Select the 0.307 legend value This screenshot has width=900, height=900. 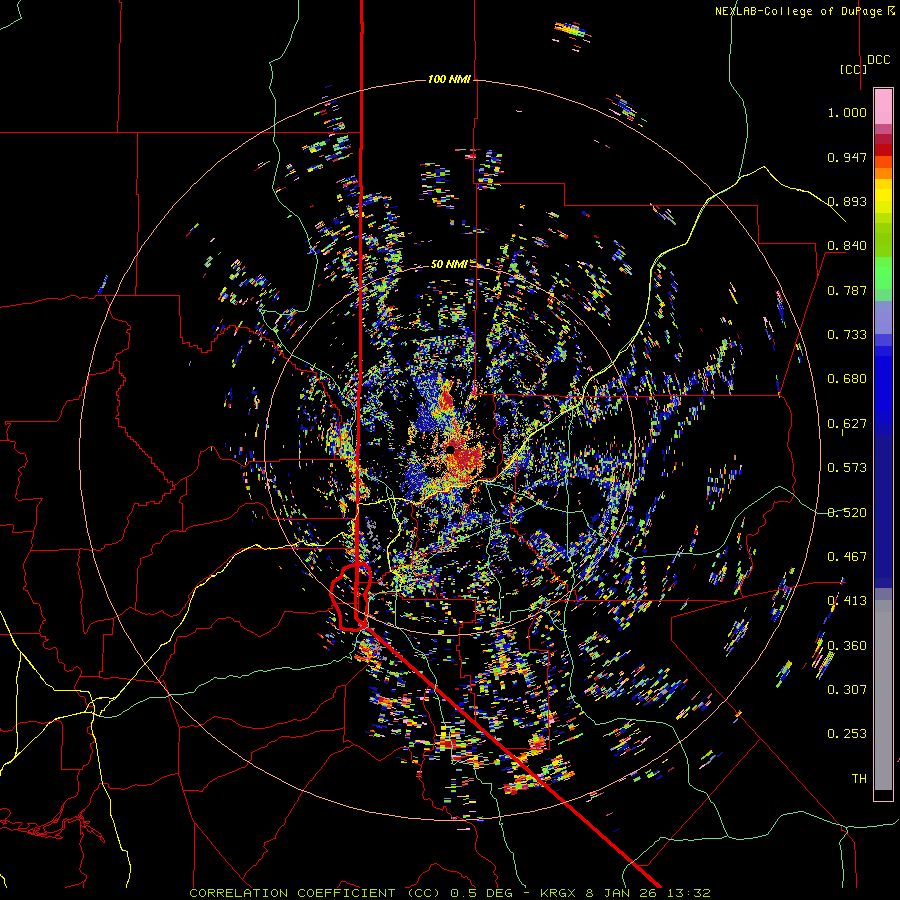click(x=847, y=690)
